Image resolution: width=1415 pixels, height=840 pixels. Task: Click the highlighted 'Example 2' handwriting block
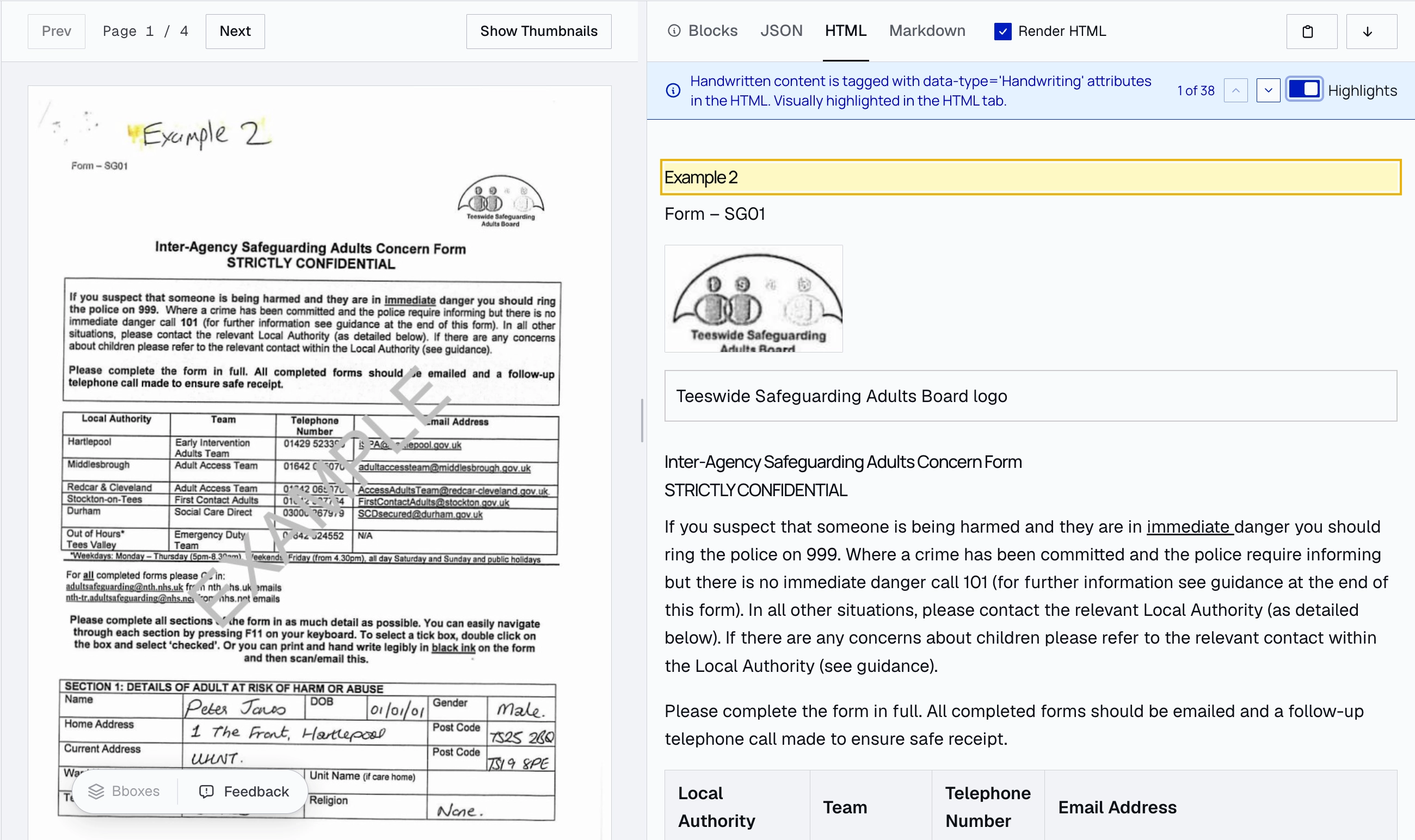click(1030, 177)
